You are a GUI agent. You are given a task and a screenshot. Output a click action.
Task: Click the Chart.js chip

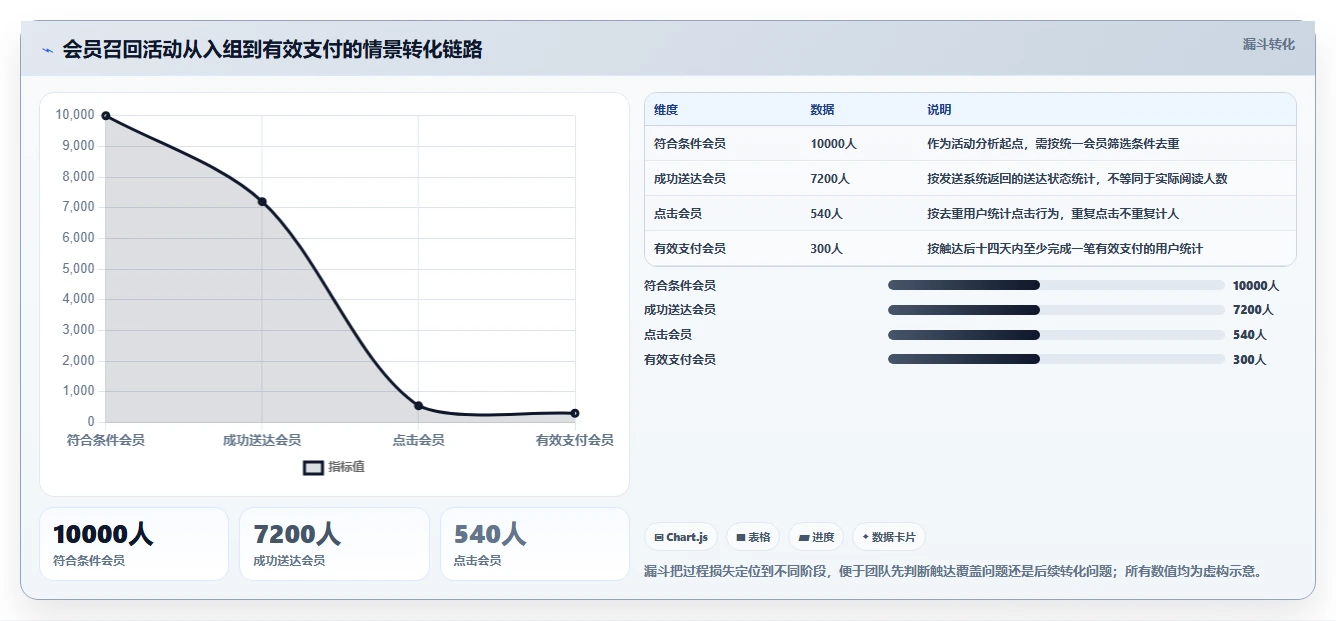(681, 537)
